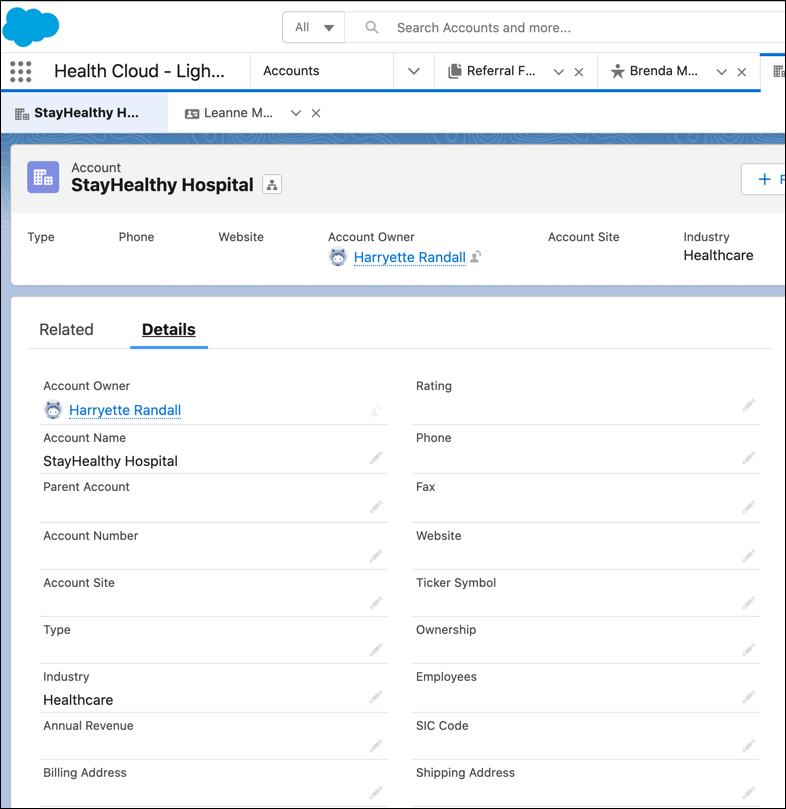Click change owner icon in Details Account Owner row
The image size is (786, 809).
point(376,411)
